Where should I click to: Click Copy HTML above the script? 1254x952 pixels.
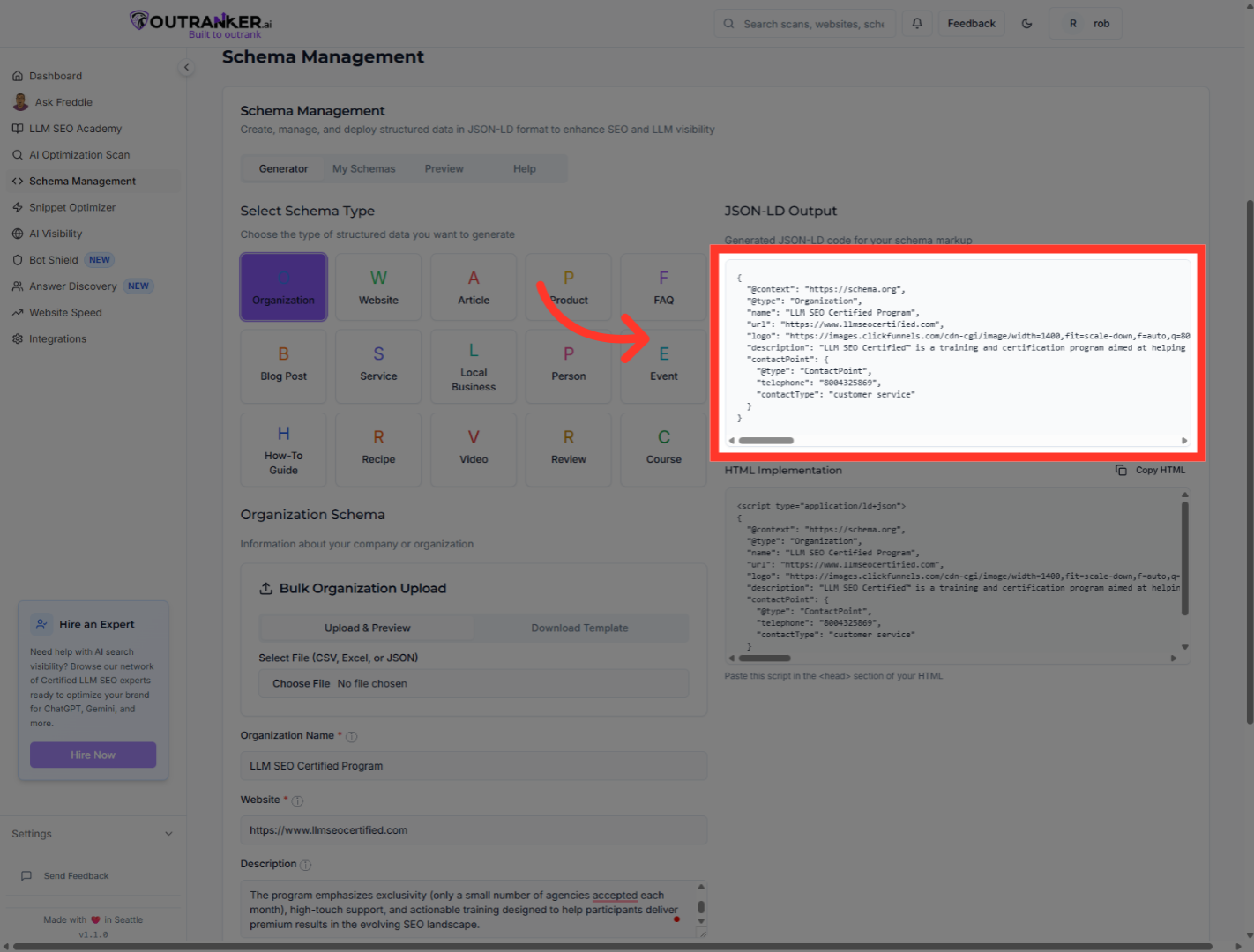[x=1151, y=470]
